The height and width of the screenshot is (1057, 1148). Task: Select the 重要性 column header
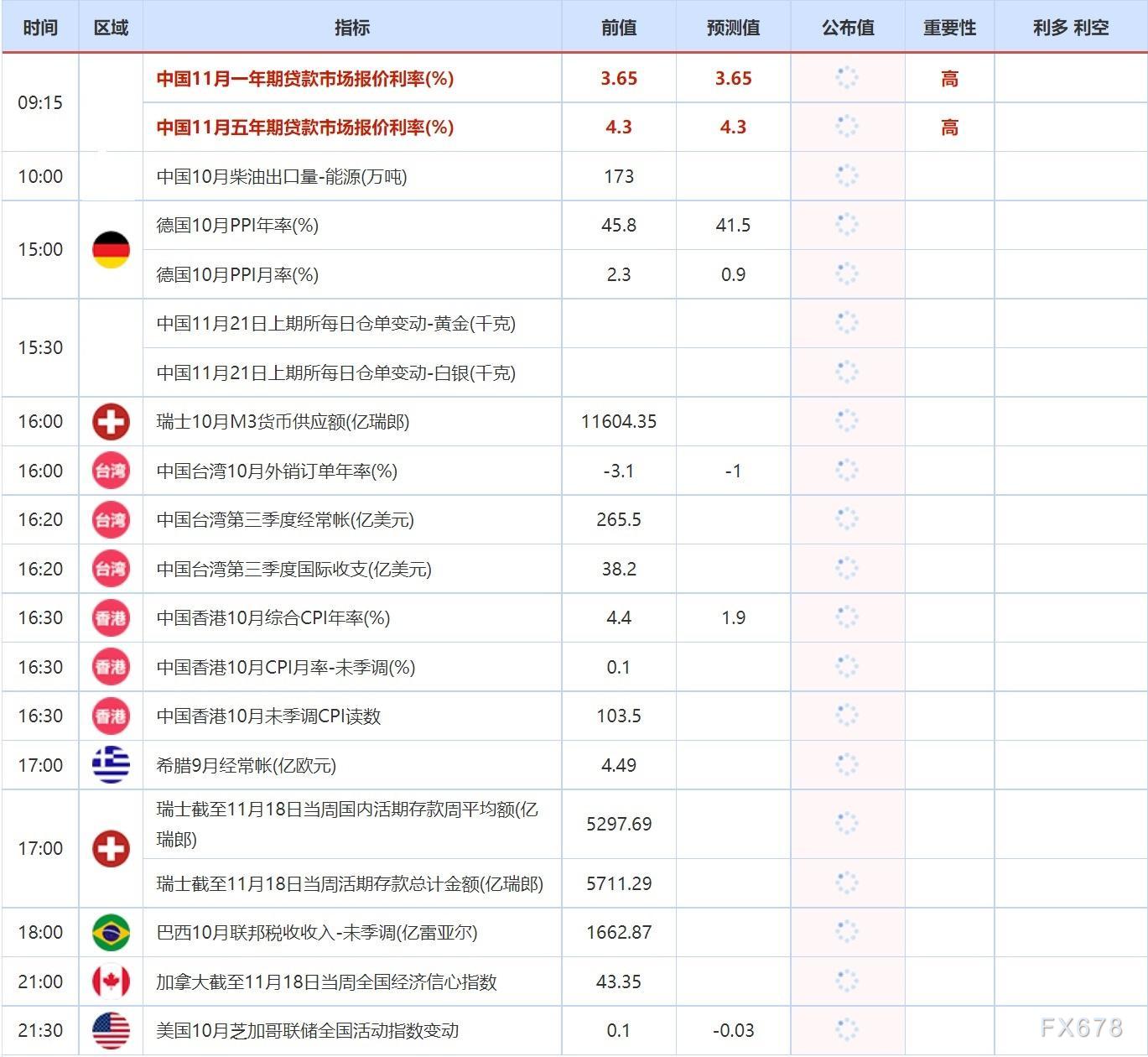coord(949,28)
